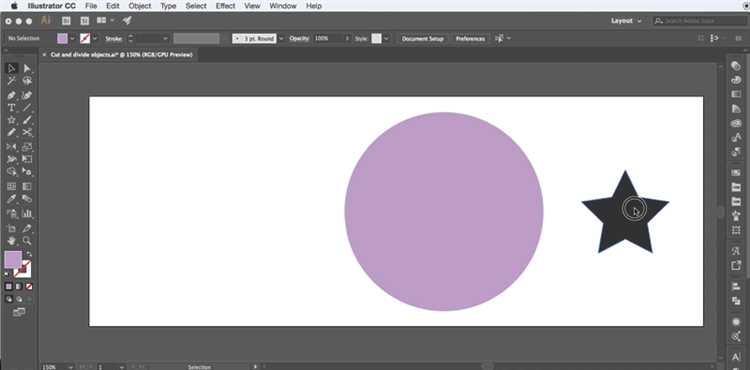
Task: Select the Zoom magnifier tool
Action: click(x=27, y=241)
